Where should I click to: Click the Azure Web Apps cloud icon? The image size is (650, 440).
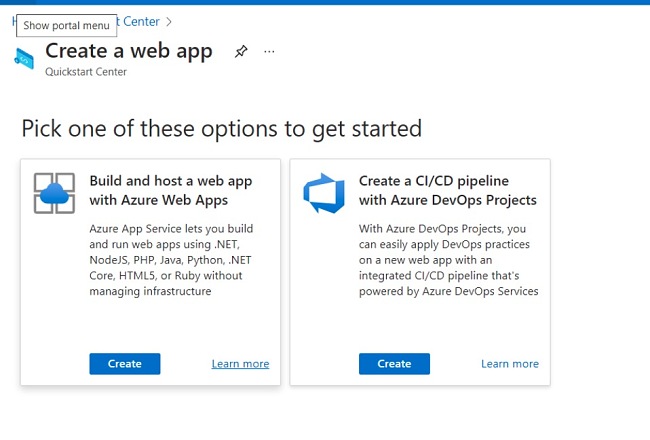54,193
